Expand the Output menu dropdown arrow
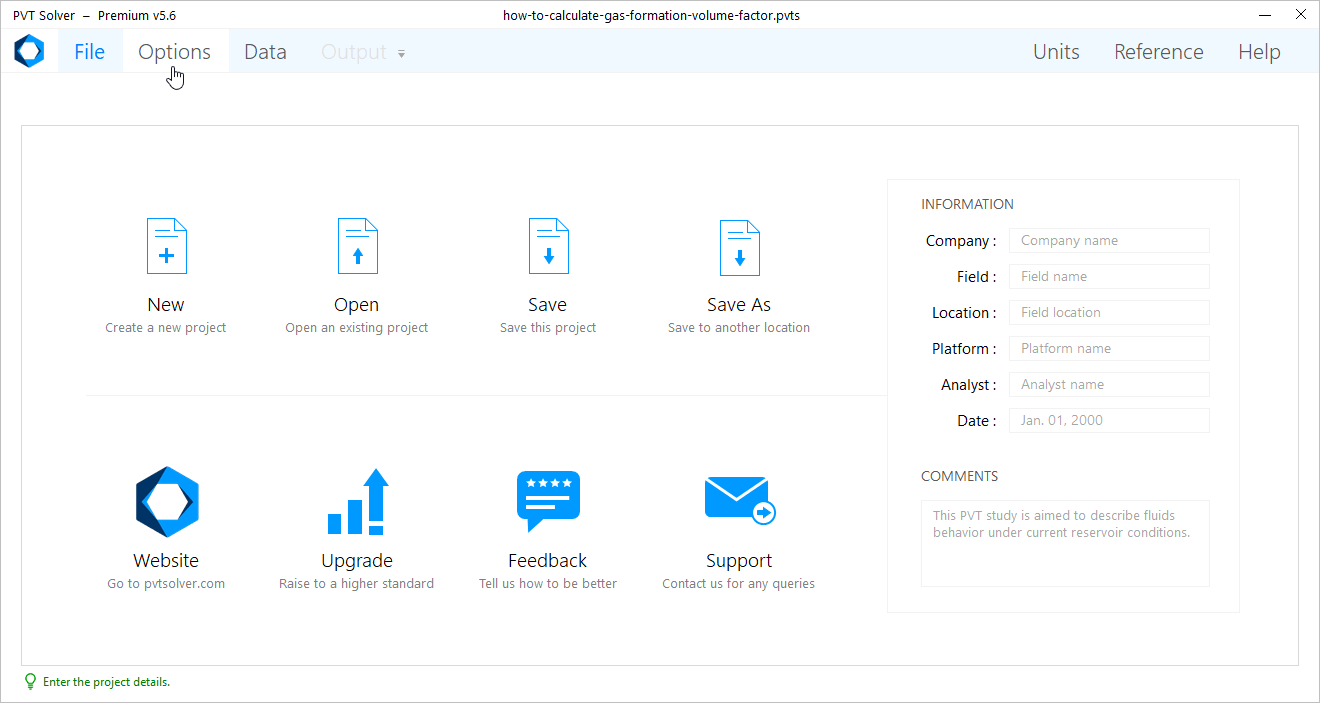The image size is (1320, 703). point(401,54)
